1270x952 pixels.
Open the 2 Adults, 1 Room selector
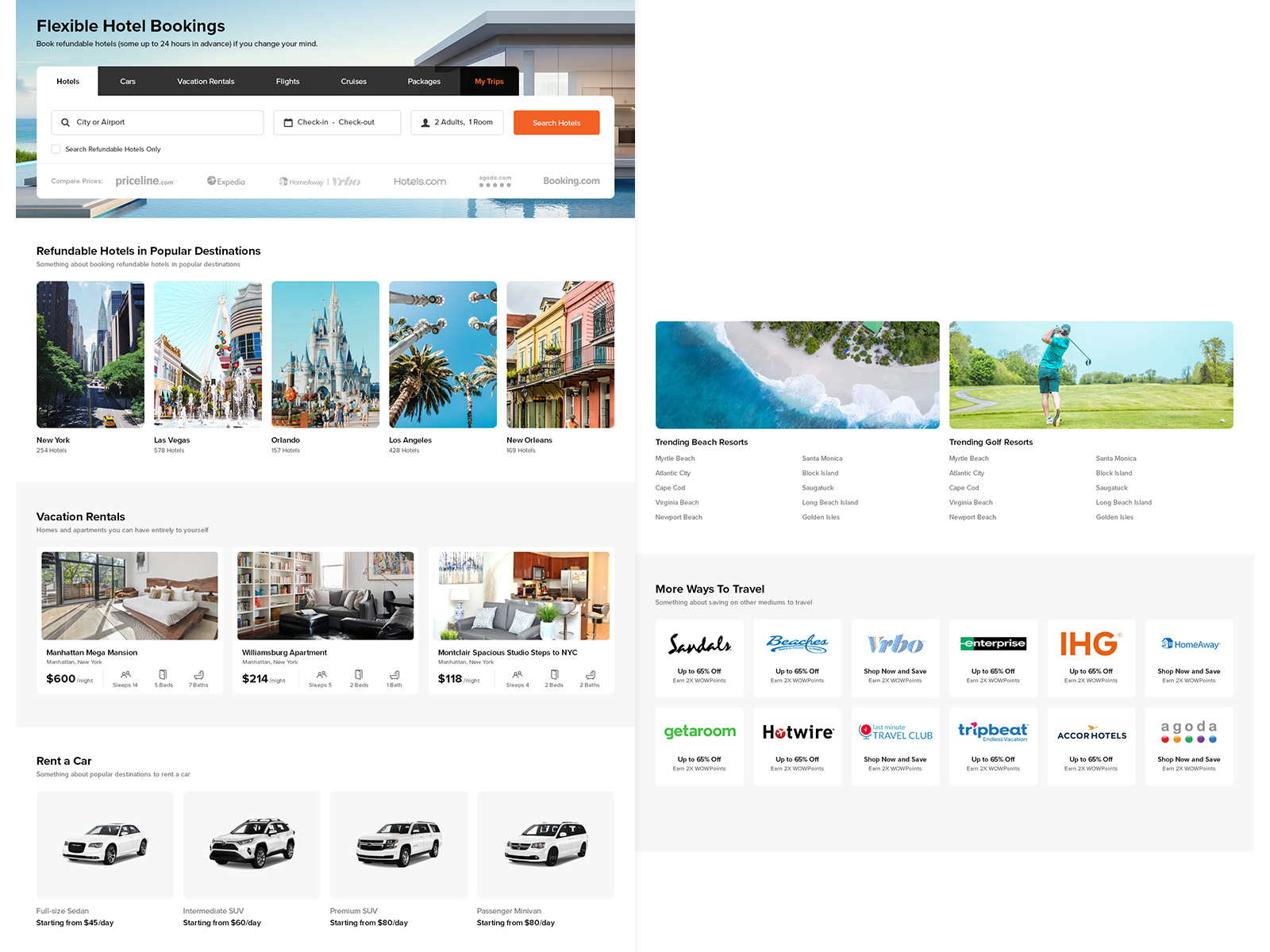click(457, 122)
